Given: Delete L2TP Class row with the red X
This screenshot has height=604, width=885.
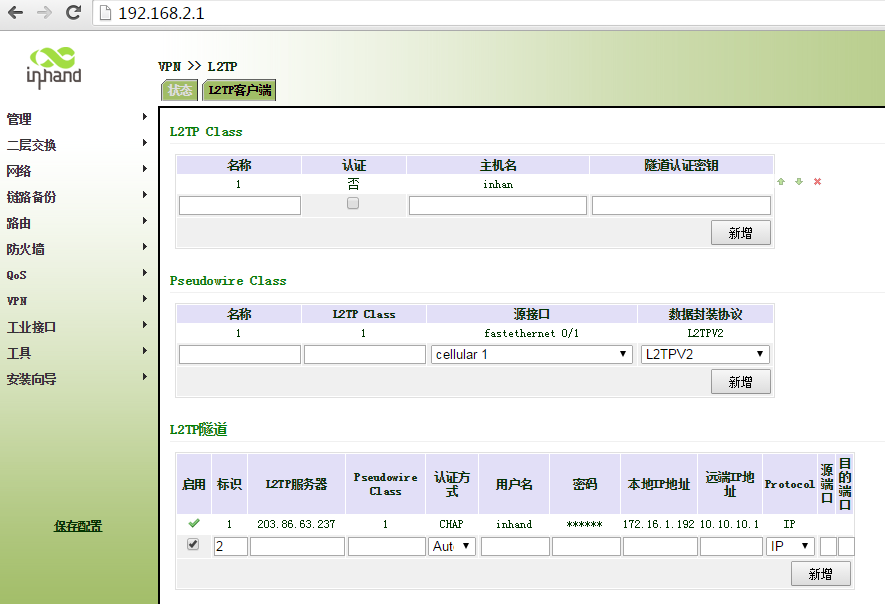Looking at the screenshot, I should point(817,182).
